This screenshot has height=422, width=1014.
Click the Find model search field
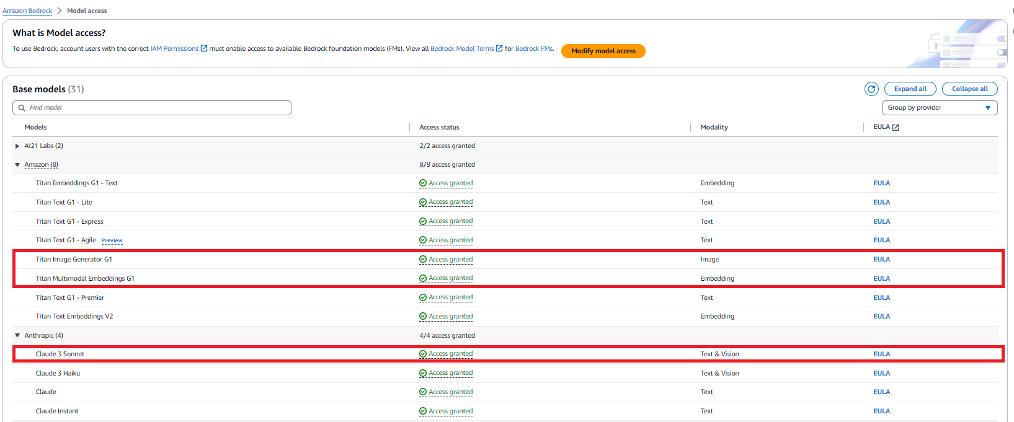152,108
